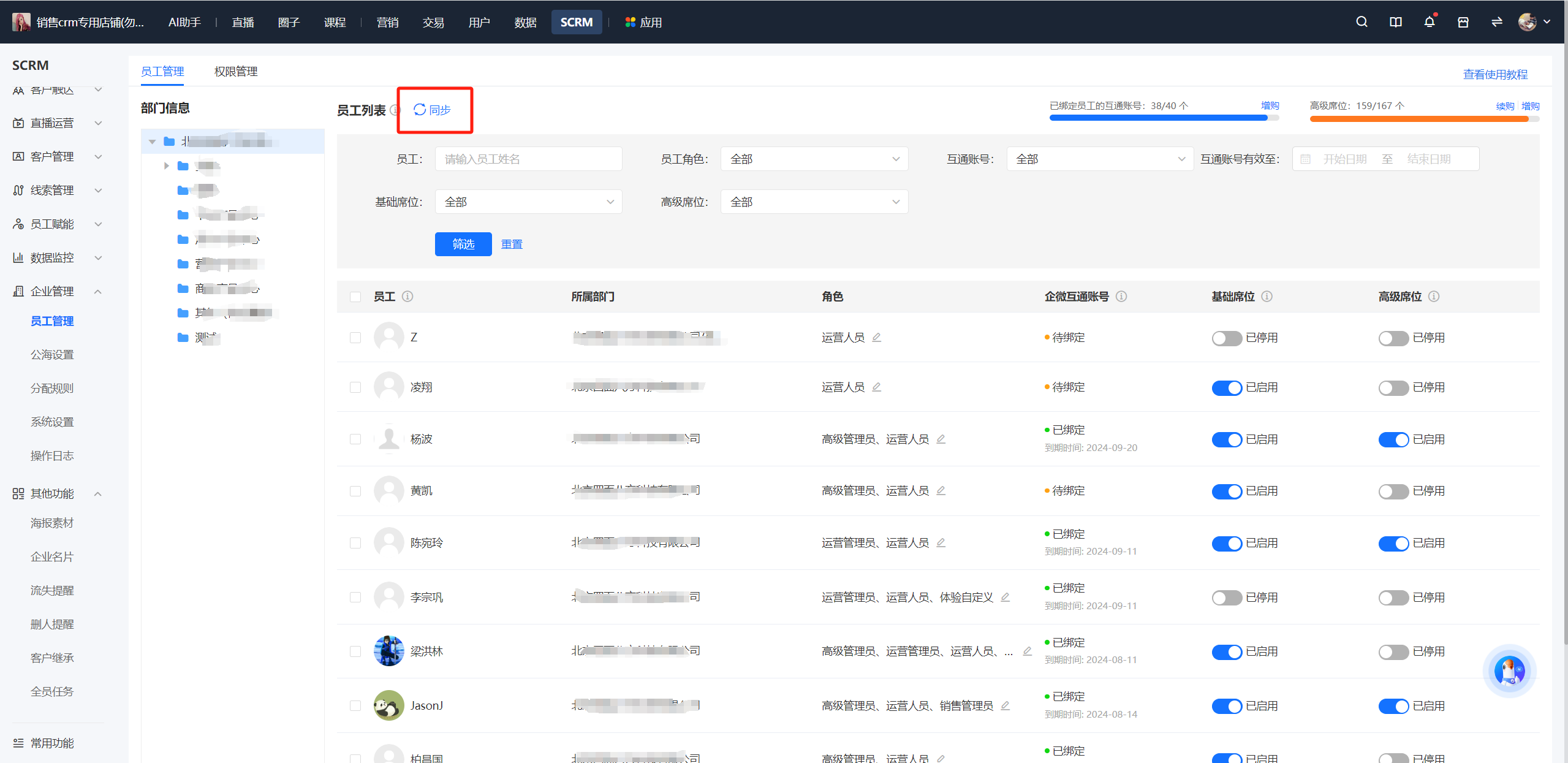Click the 开始日期 date field
The image size is (1568, 763).
(1344, 159)
